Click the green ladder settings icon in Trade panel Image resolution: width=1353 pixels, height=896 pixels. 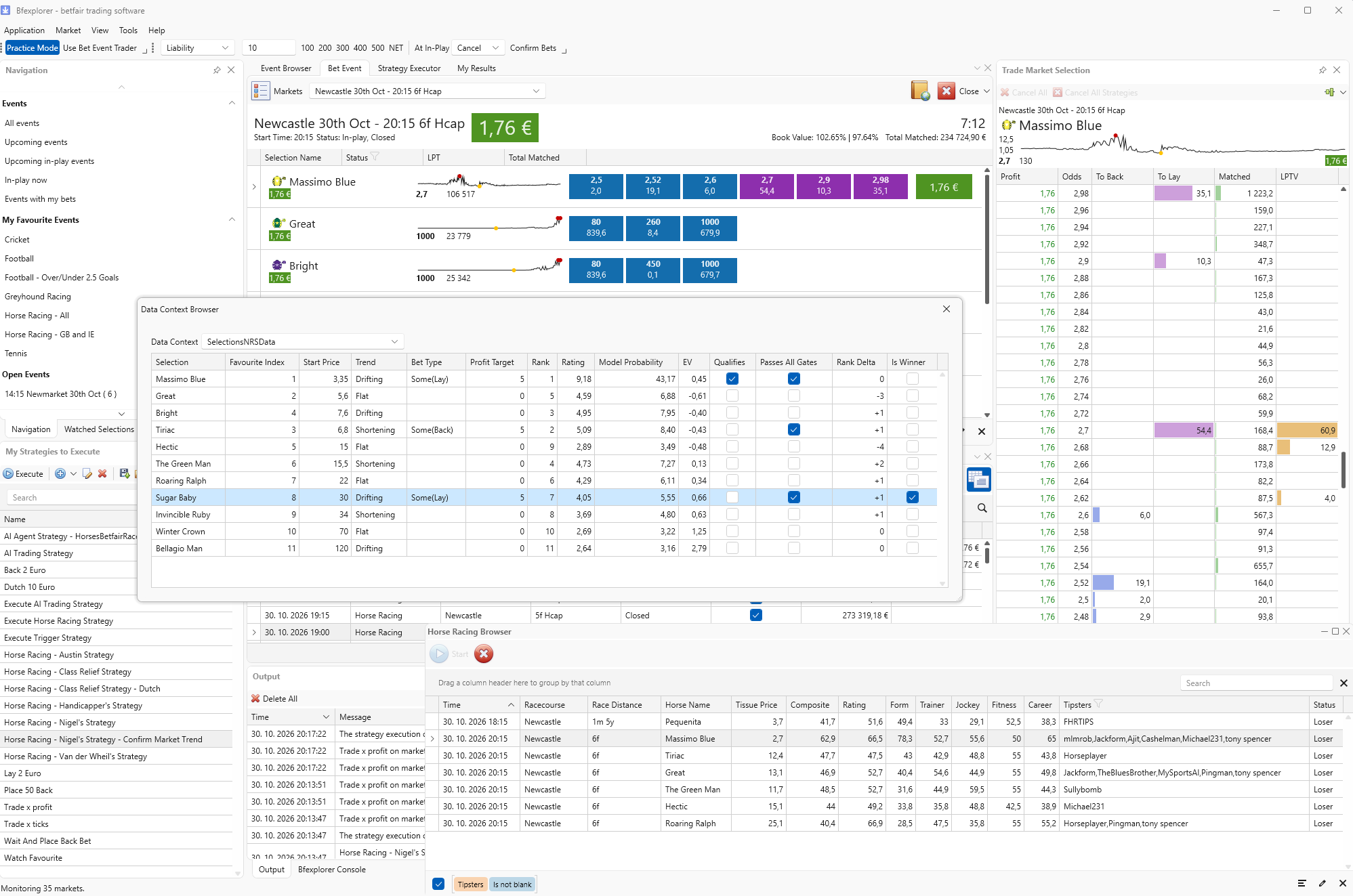pyautogui.click(x=1330, y=92)
